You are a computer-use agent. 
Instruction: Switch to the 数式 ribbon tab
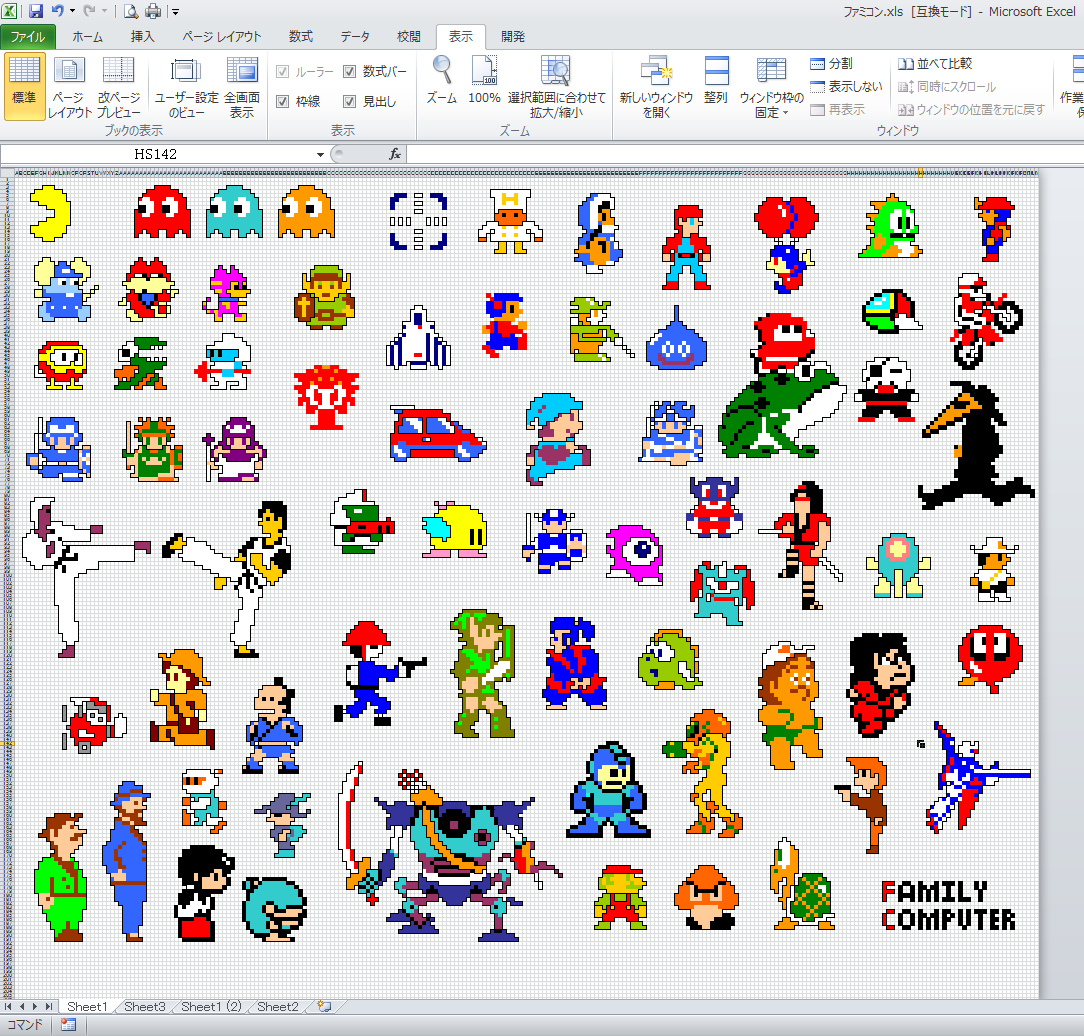pos(301,37)
